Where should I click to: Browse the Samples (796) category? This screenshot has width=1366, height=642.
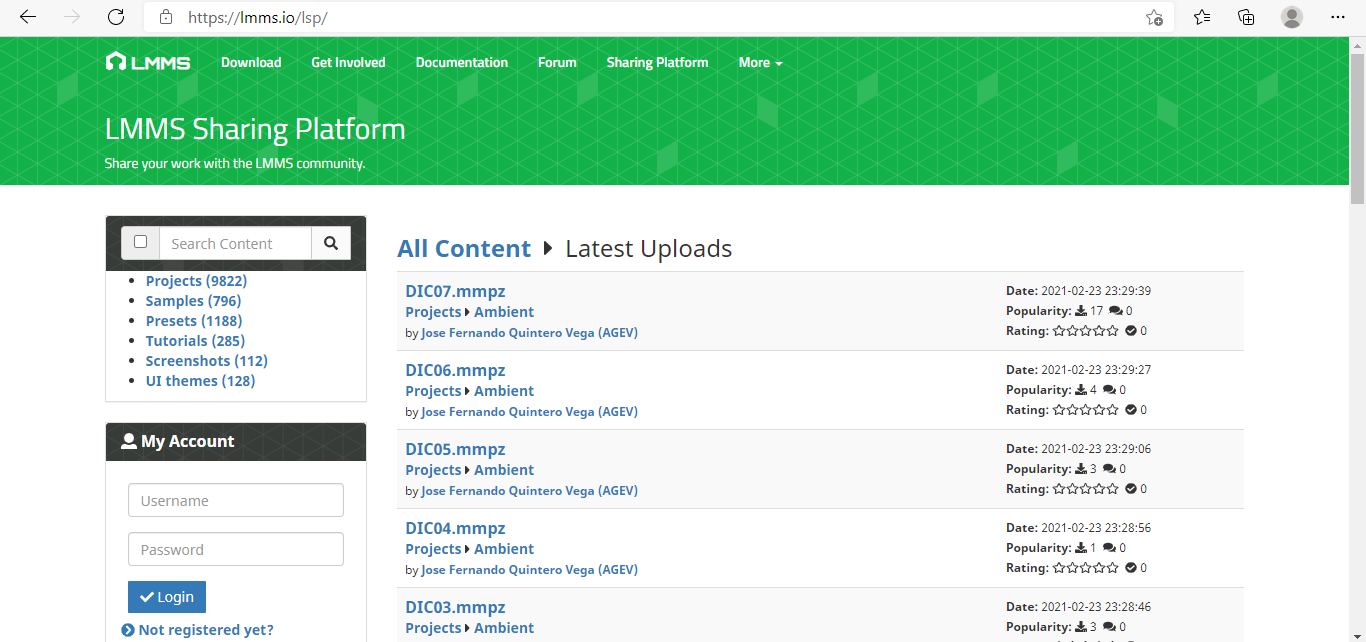coord(193,301)
